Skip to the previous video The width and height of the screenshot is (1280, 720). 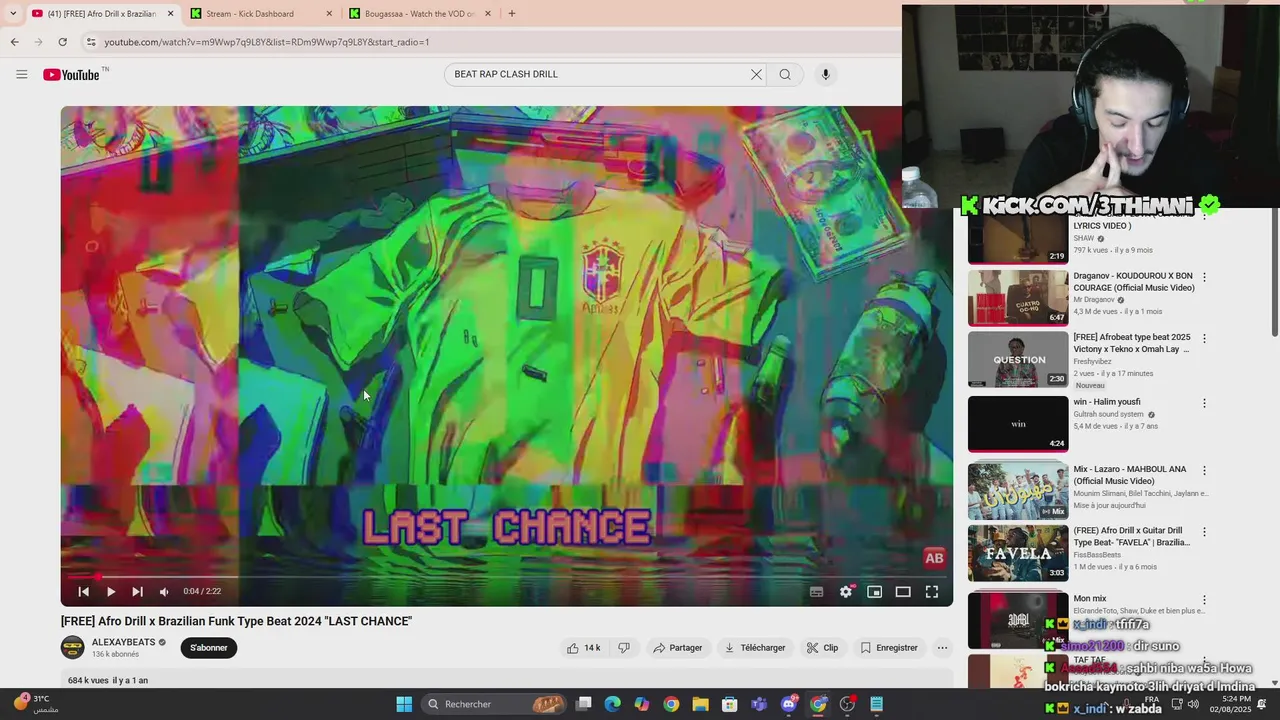(83, 591)
